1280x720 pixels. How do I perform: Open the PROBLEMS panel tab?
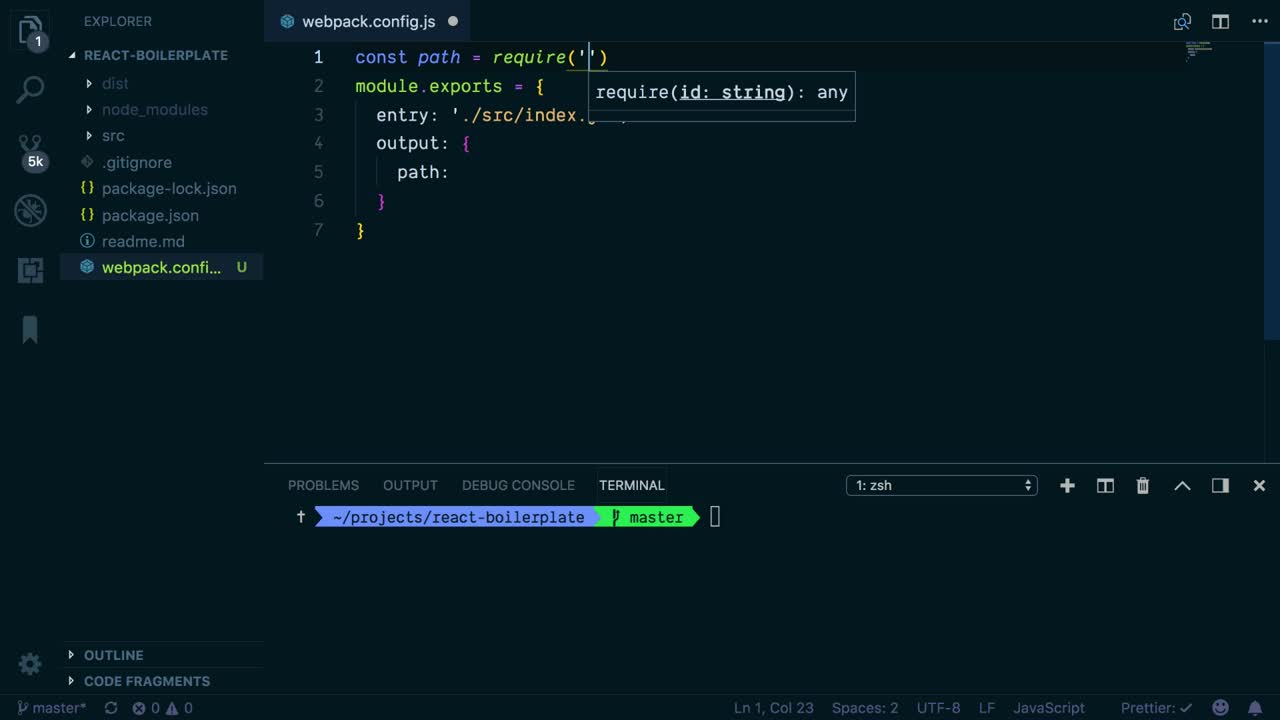tap(323, 485)
